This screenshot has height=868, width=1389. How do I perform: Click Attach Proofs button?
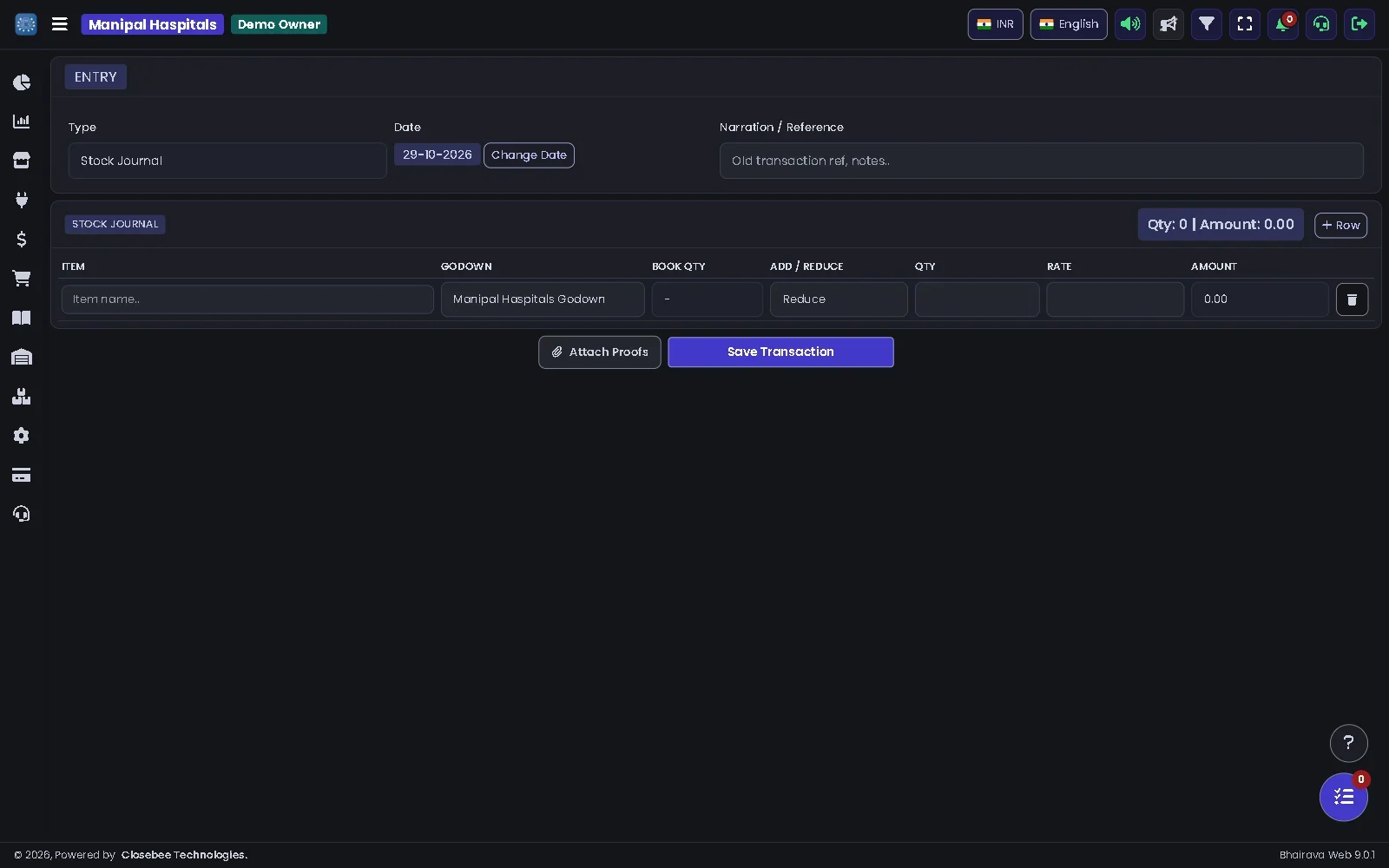click(600, 352)
